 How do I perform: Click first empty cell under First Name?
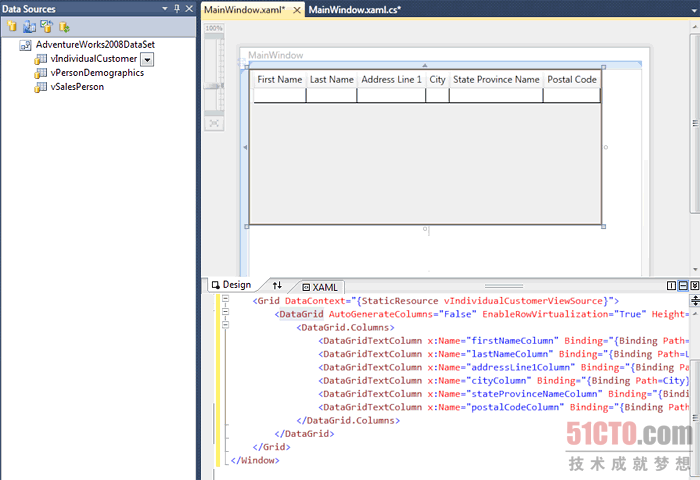279,96
